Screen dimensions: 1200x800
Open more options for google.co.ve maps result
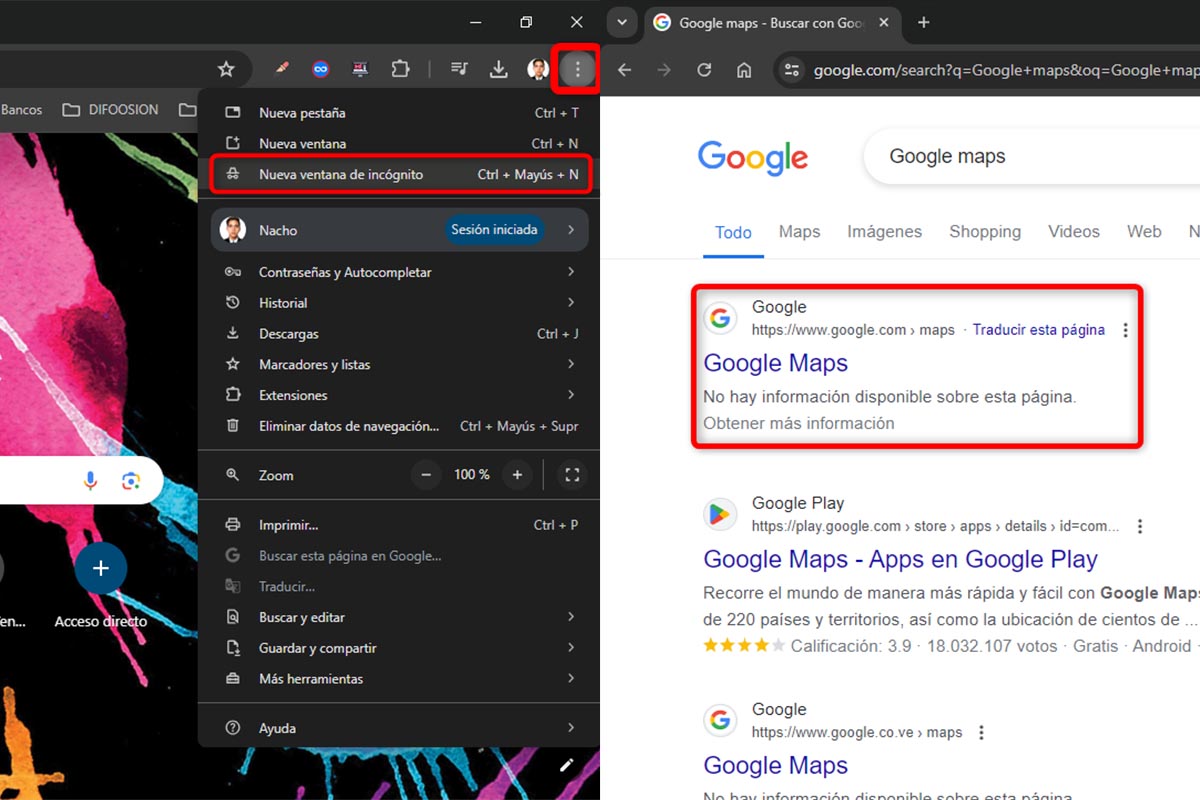pos(981,732)
